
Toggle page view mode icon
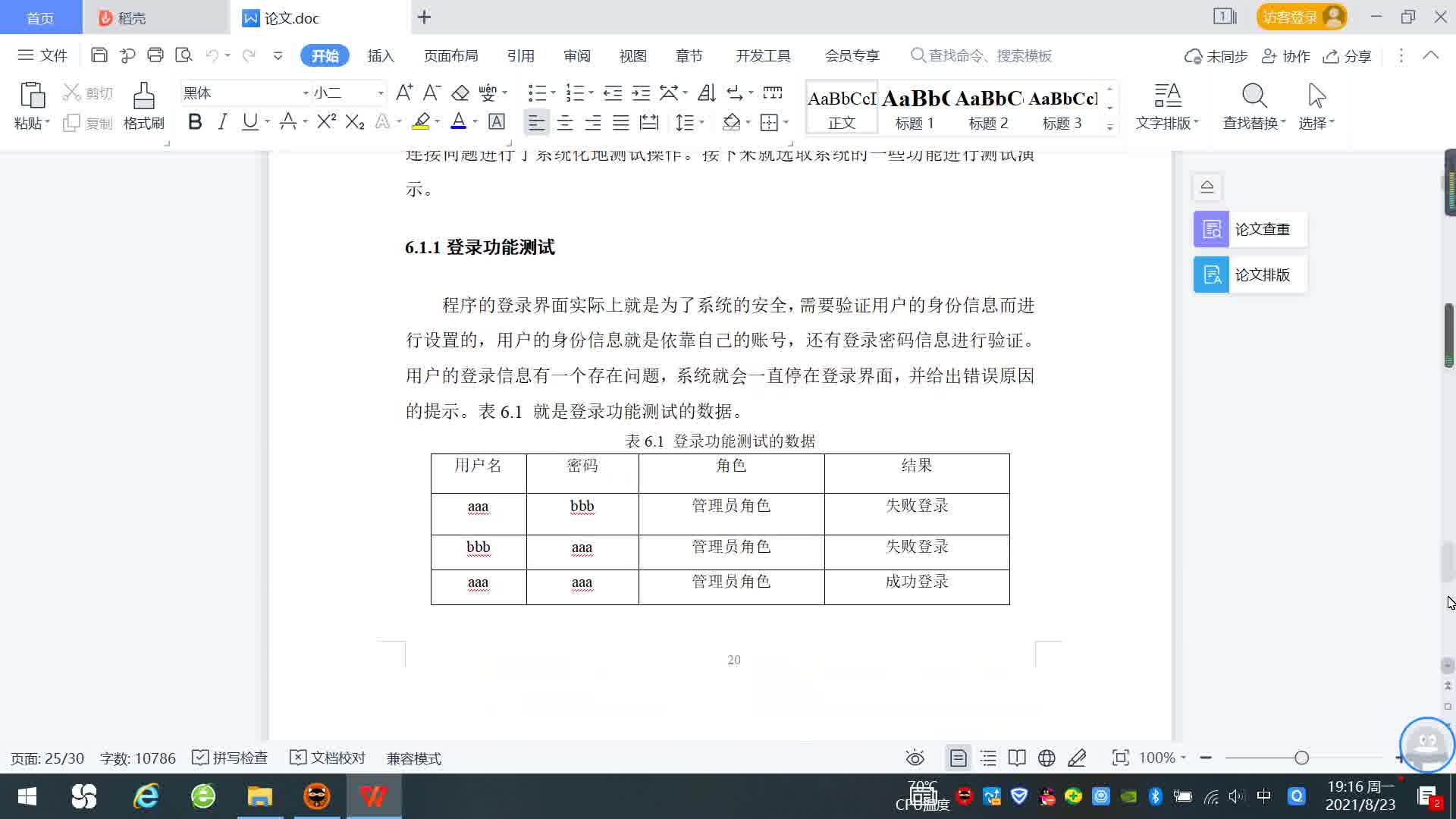tap(959, 758)
